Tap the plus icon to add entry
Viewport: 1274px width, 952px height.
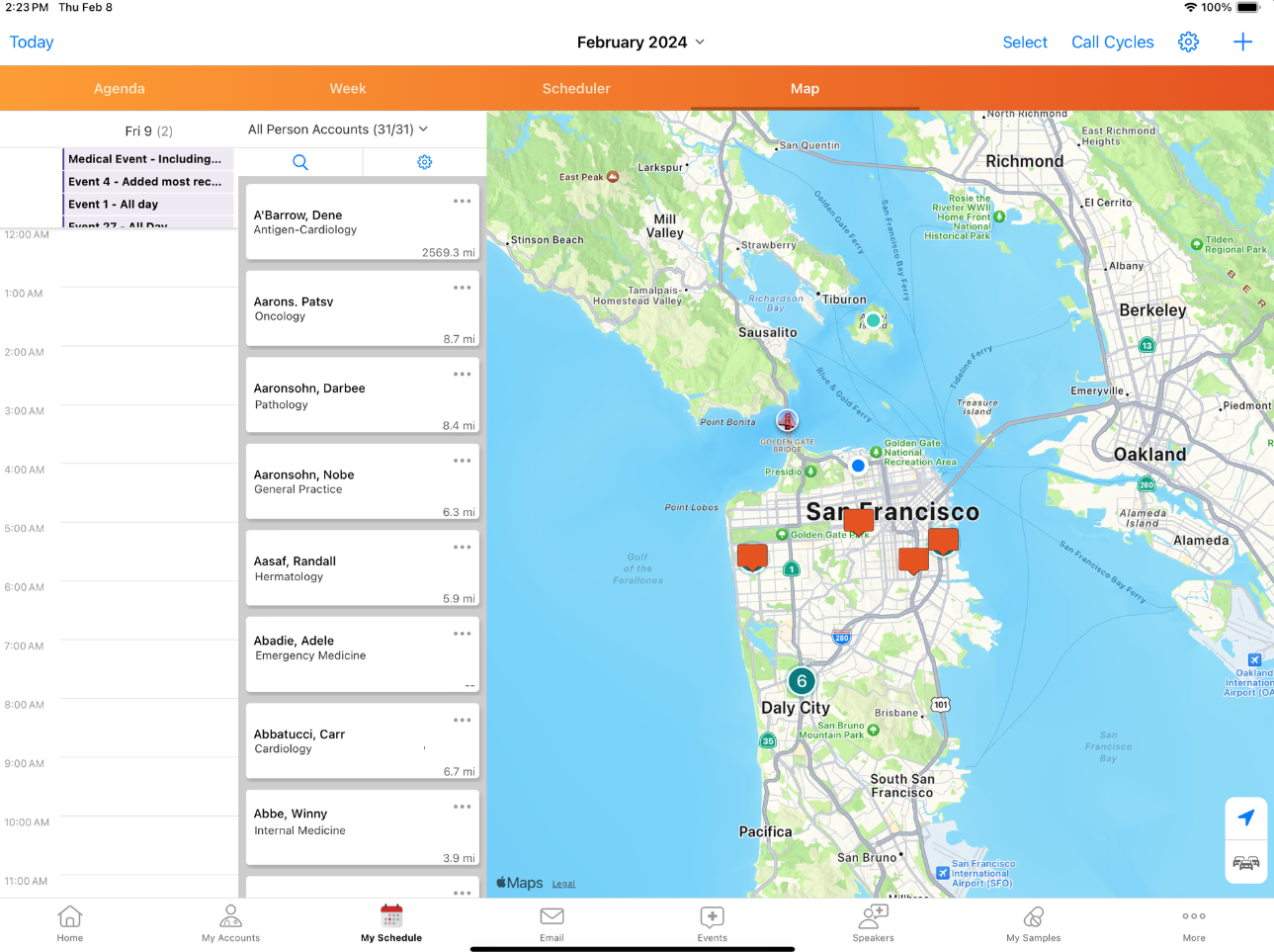click(1242, 42)
